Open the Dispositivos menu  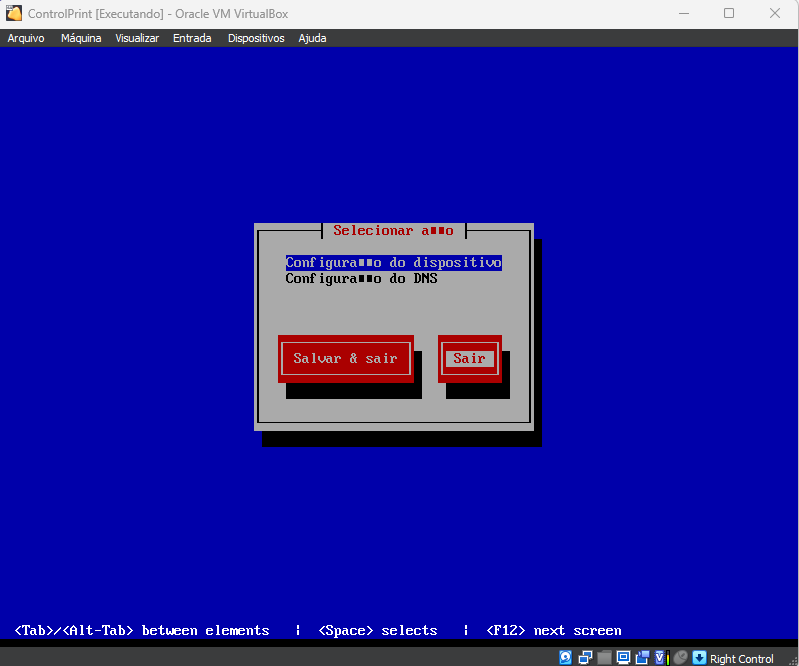256,38
